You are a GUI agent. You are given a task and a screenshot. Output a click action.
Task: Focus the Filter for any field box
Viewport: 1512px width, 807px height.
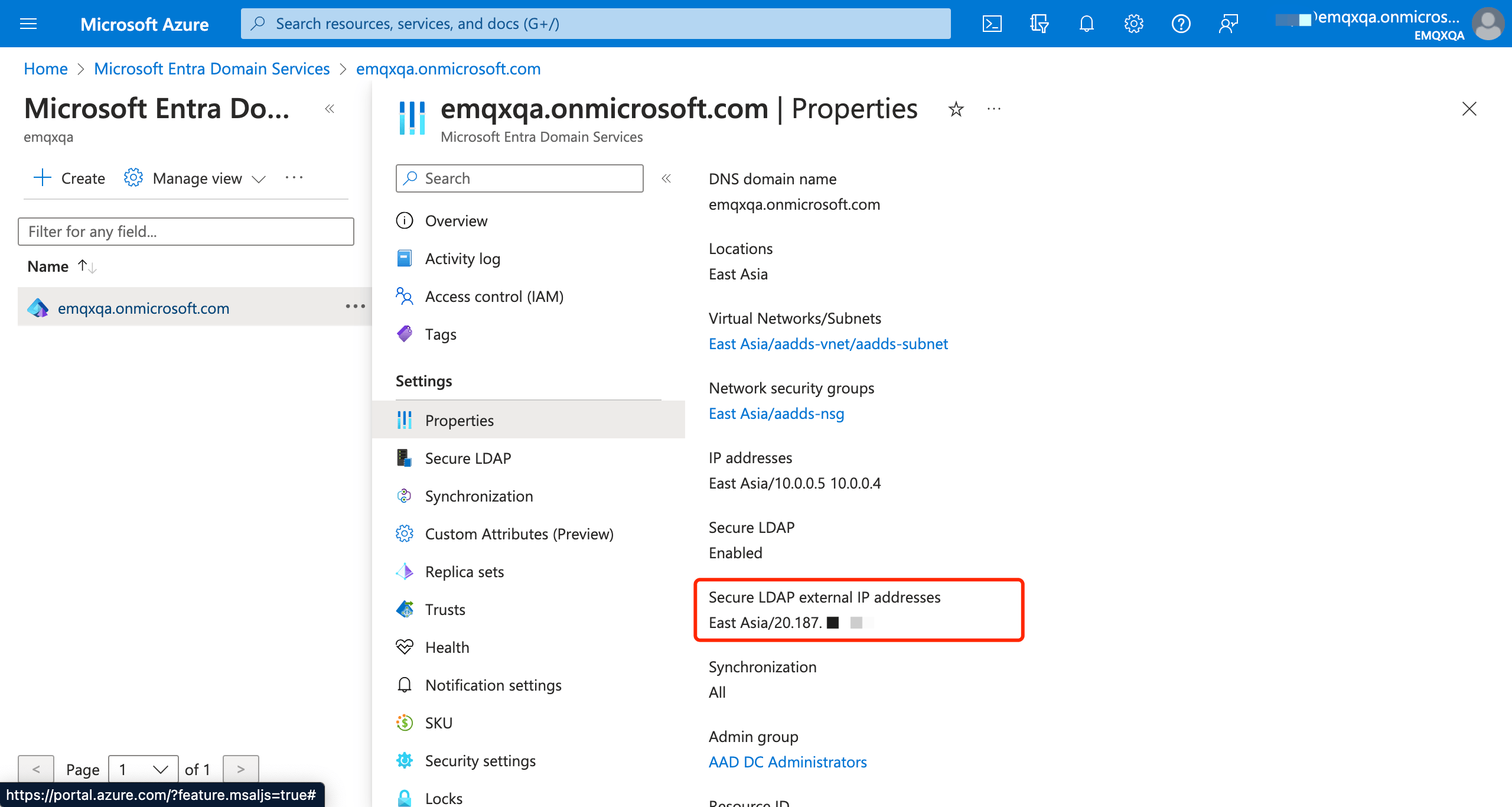pos(185,232)
